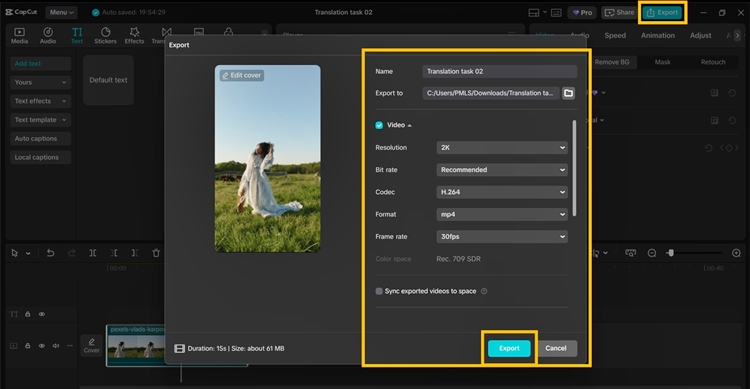Open the Media panel icon
Screen dimensions: 750x389
pos(19,35)
